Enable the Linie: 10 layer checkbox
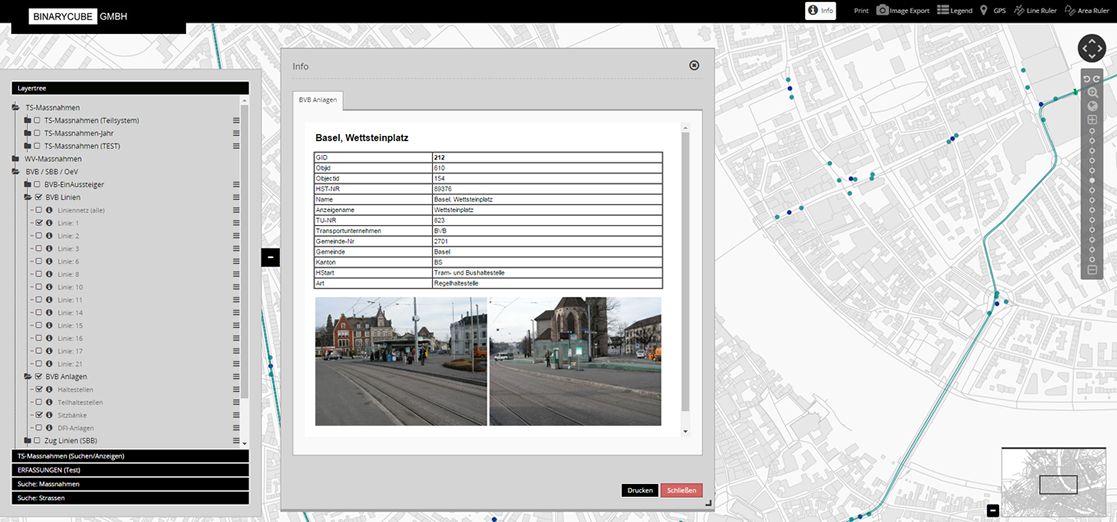The image size is (1117, 522). 39,287
